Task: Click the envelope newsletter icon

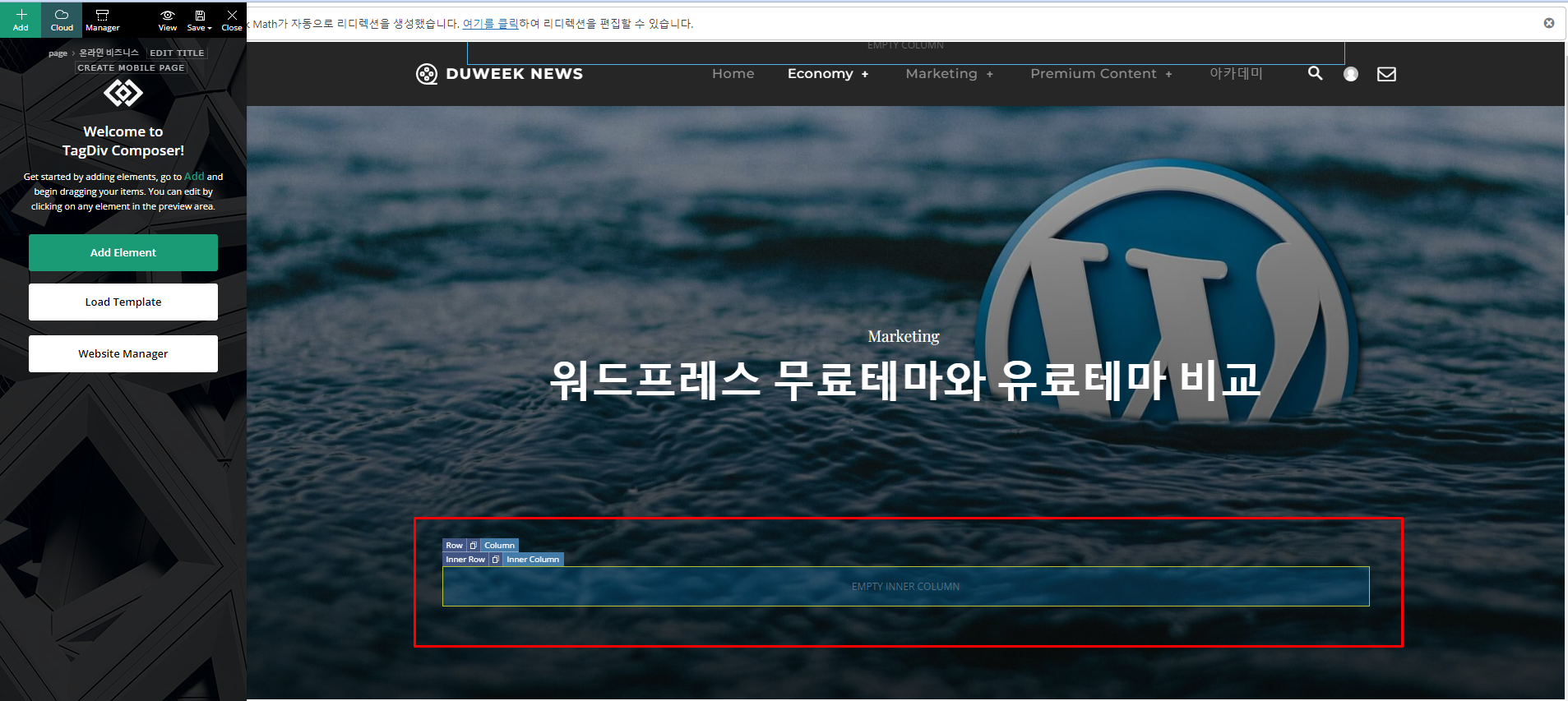Action: (x=1386, y=74)
